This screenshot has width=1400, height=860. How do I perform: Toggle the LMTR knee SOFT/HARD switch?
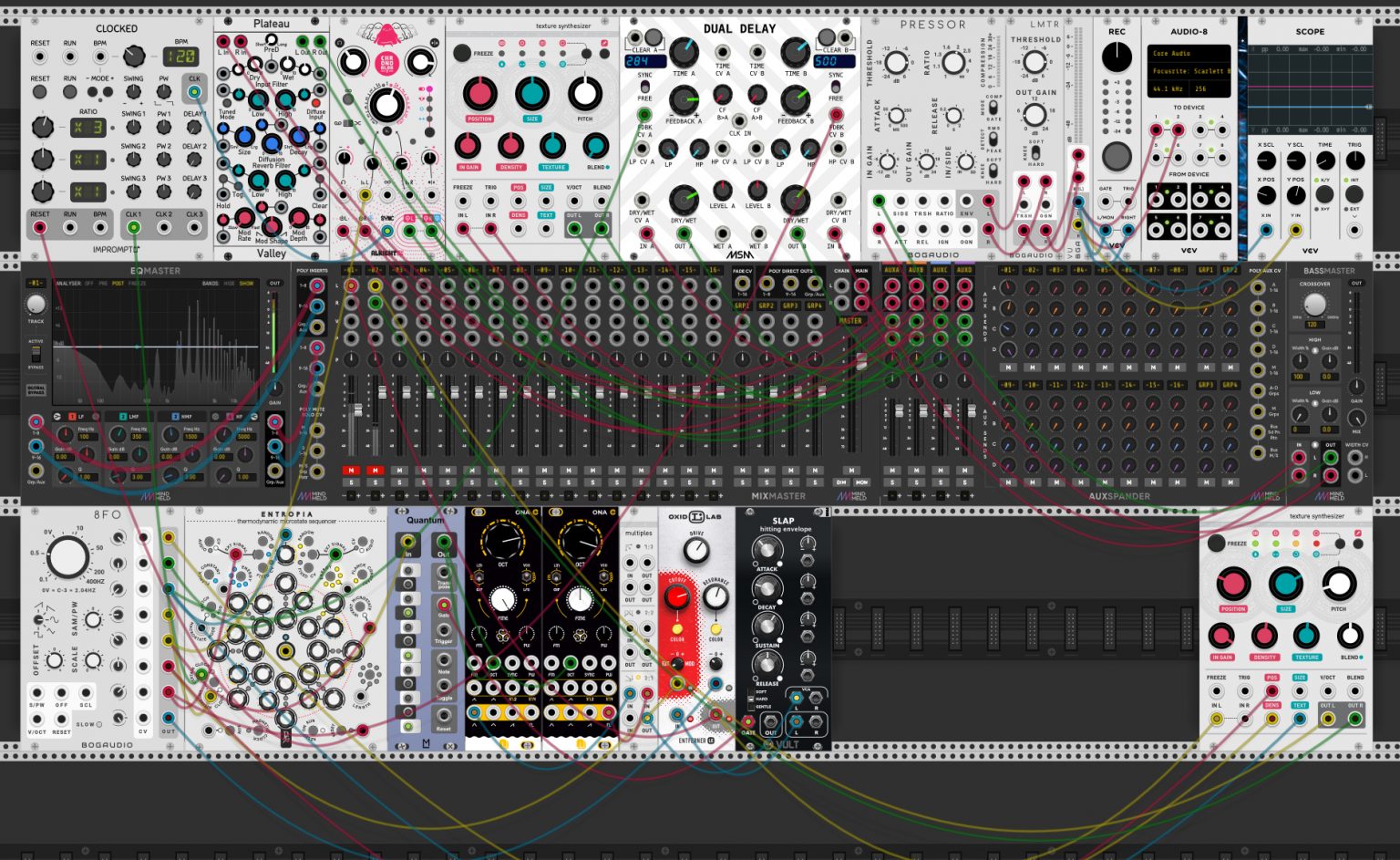(x=1035, y=152)
